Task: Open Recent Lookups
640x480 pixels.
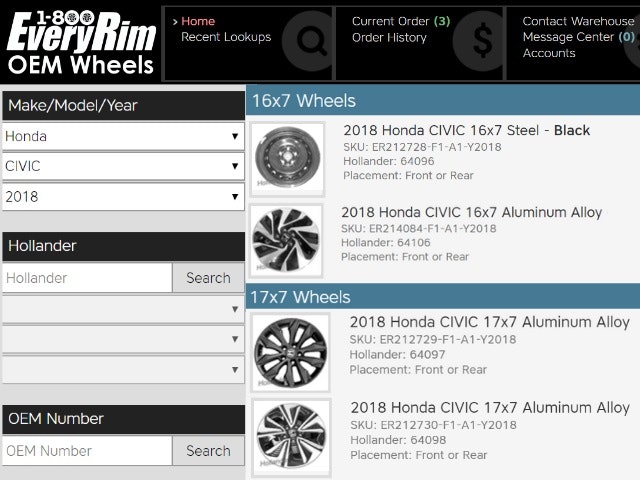Action: tap(226, 37)
